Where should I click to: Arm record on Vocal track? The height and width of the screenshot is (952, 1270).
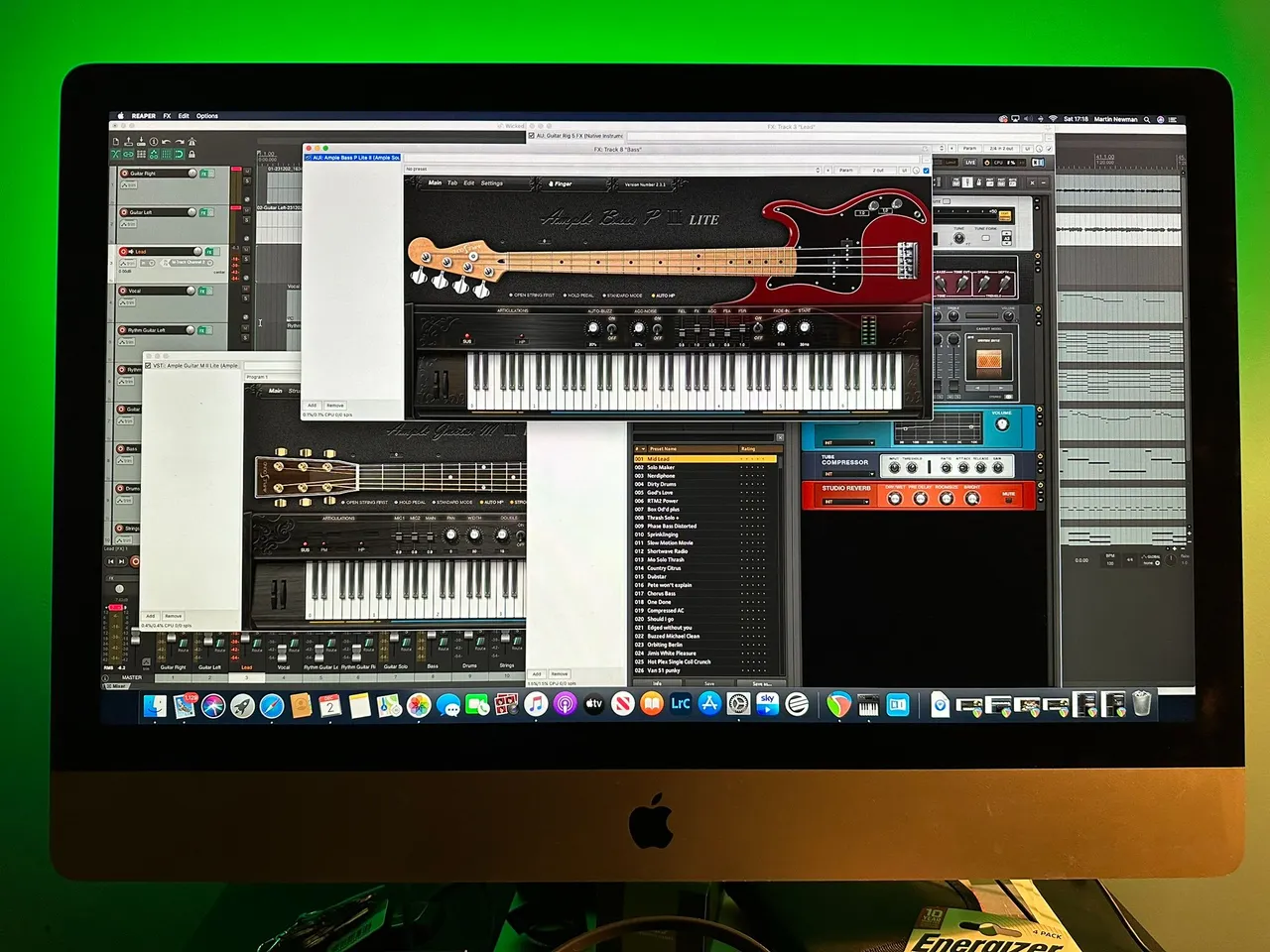coord(124,291)
